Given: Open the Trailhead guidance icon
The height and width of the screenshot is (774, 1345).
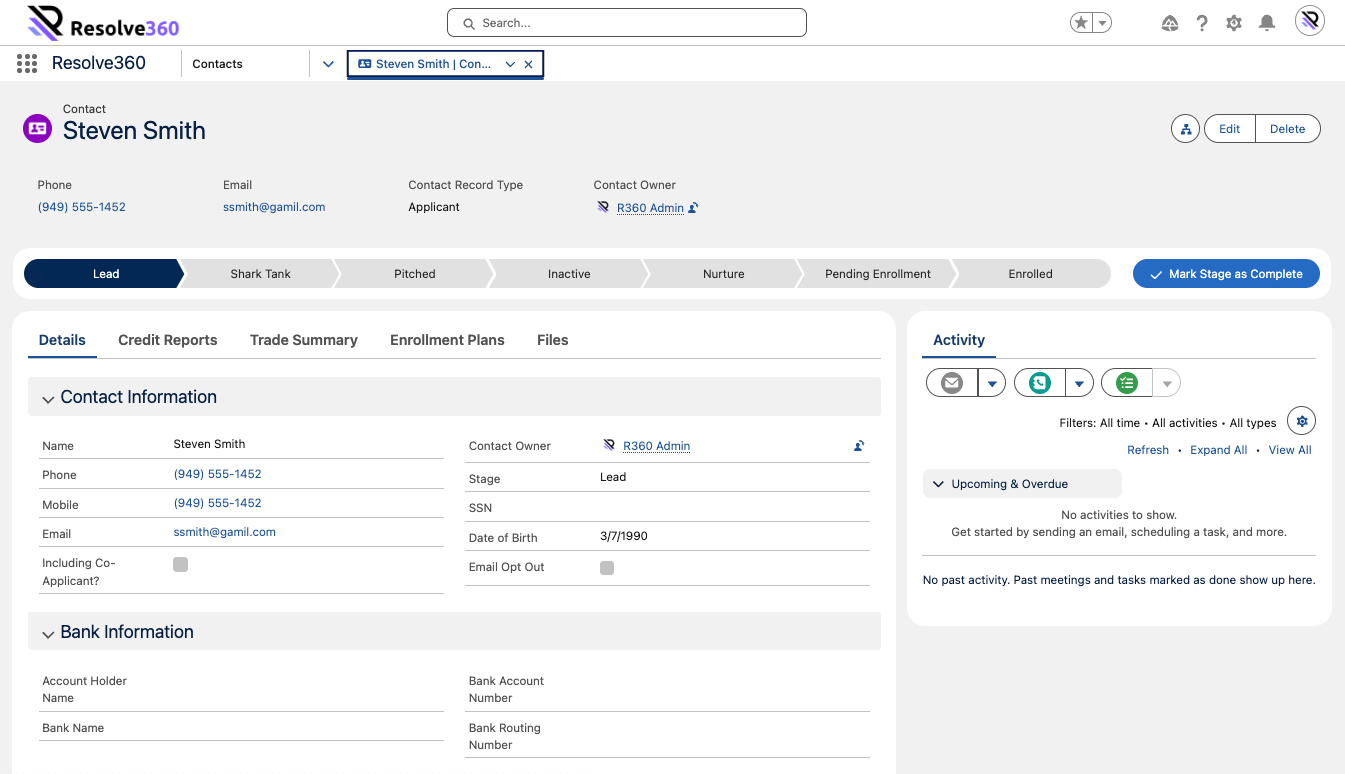Looking at the screenshot, I should click(1170, 23).
